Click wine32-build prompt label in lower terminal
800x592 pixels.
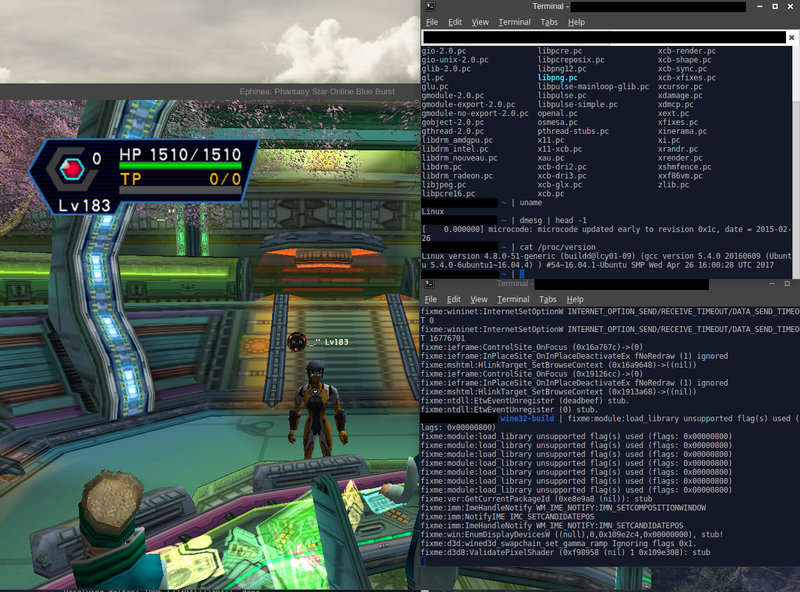tap(527, 418)
